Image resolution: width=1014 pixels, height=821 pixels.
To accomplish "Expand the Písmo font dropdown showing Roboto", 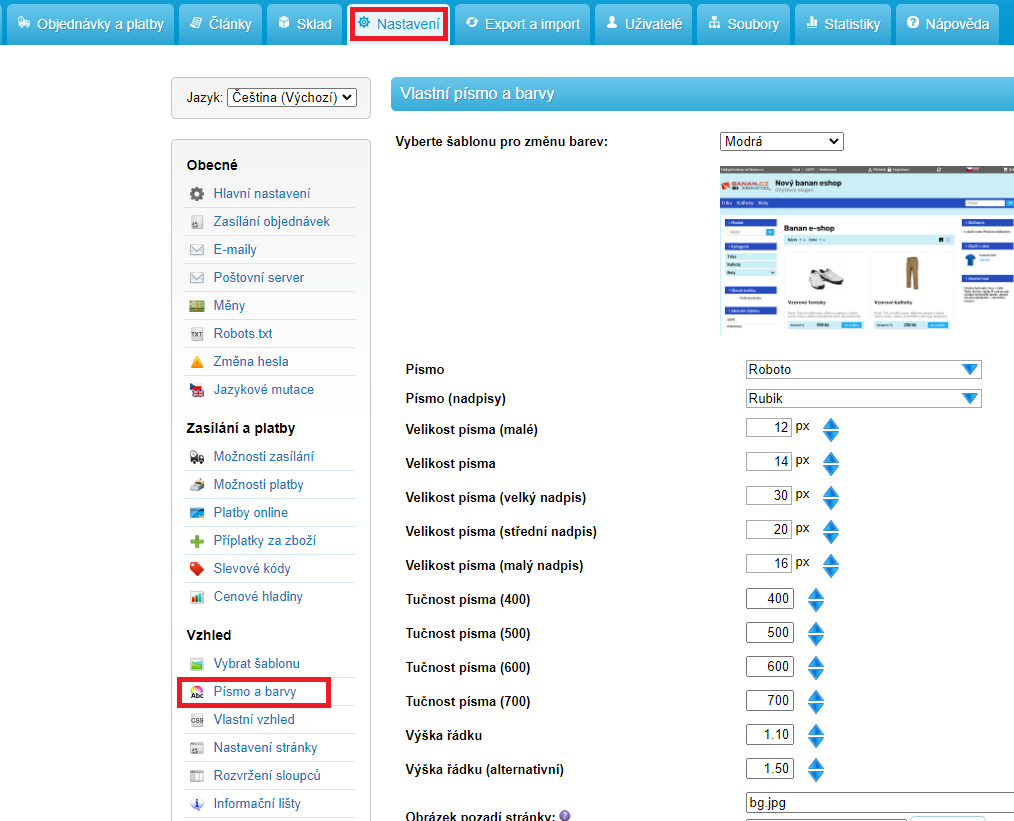I will 864,370.
